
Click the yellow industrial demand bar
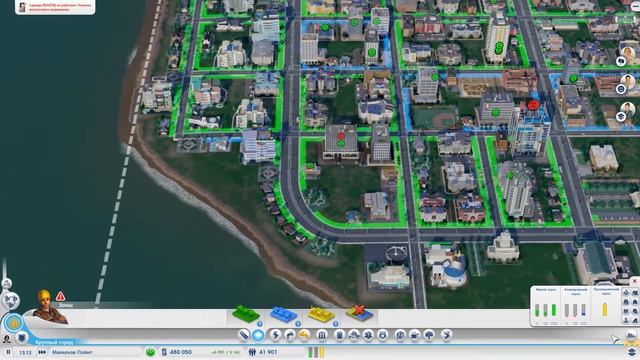[604, 310]
